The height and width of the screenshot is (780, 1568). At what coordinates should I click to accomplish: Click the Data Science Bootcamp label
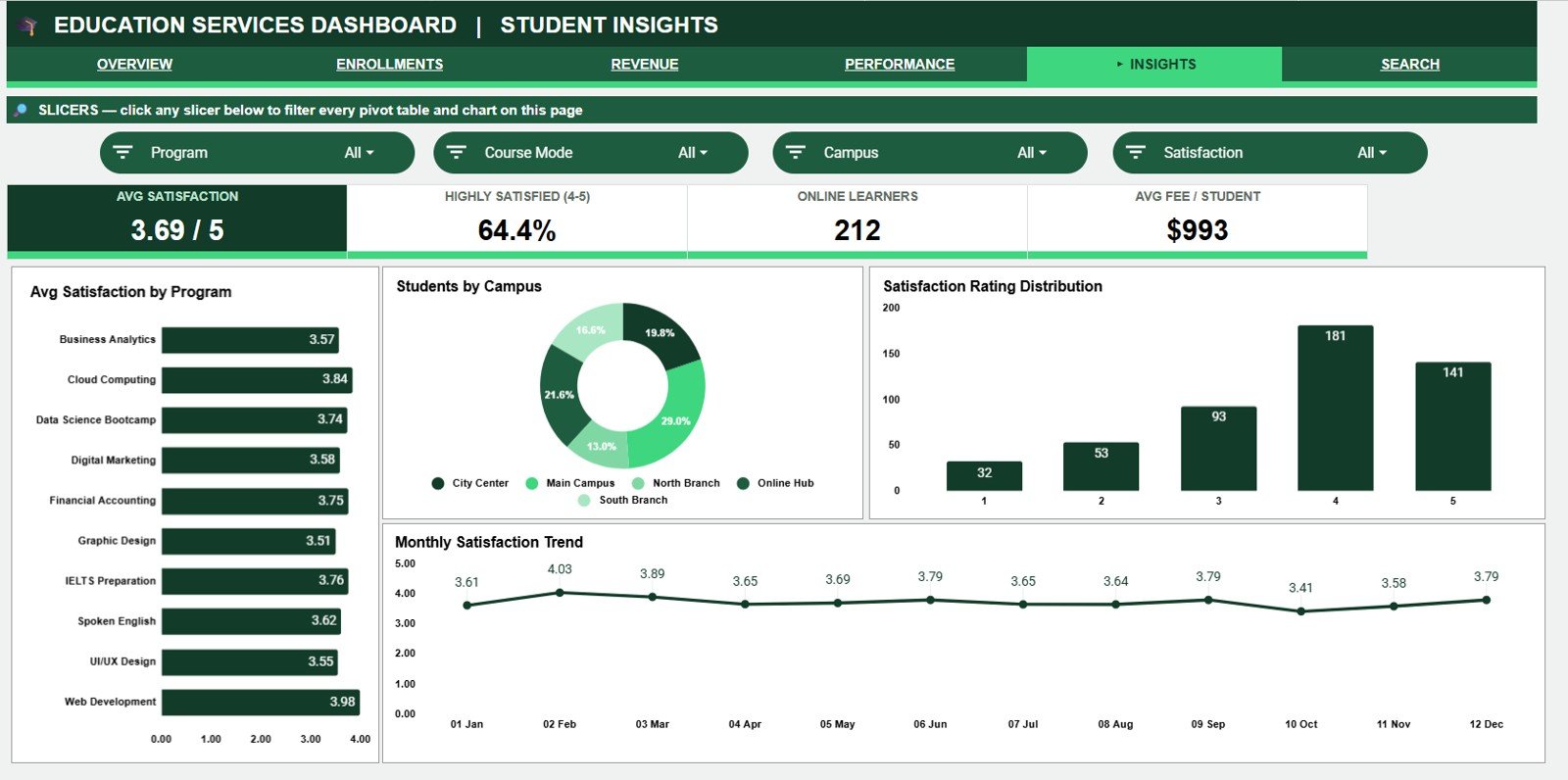click(96, 420)
